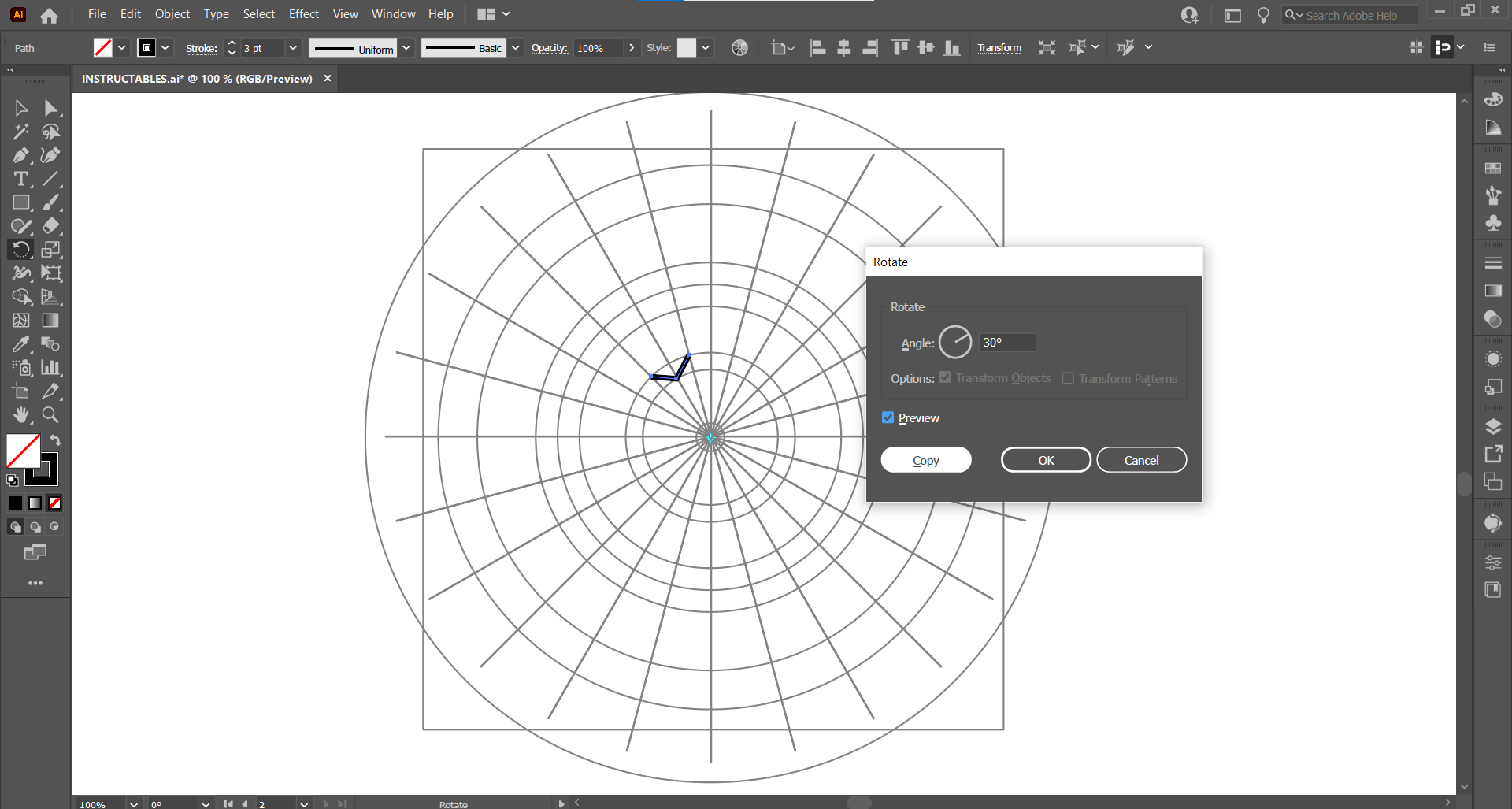Image resolution: width=1512 pixels, height=809 pixels.
Task: Select the Type tool
Action: click(x=20, y=179)
